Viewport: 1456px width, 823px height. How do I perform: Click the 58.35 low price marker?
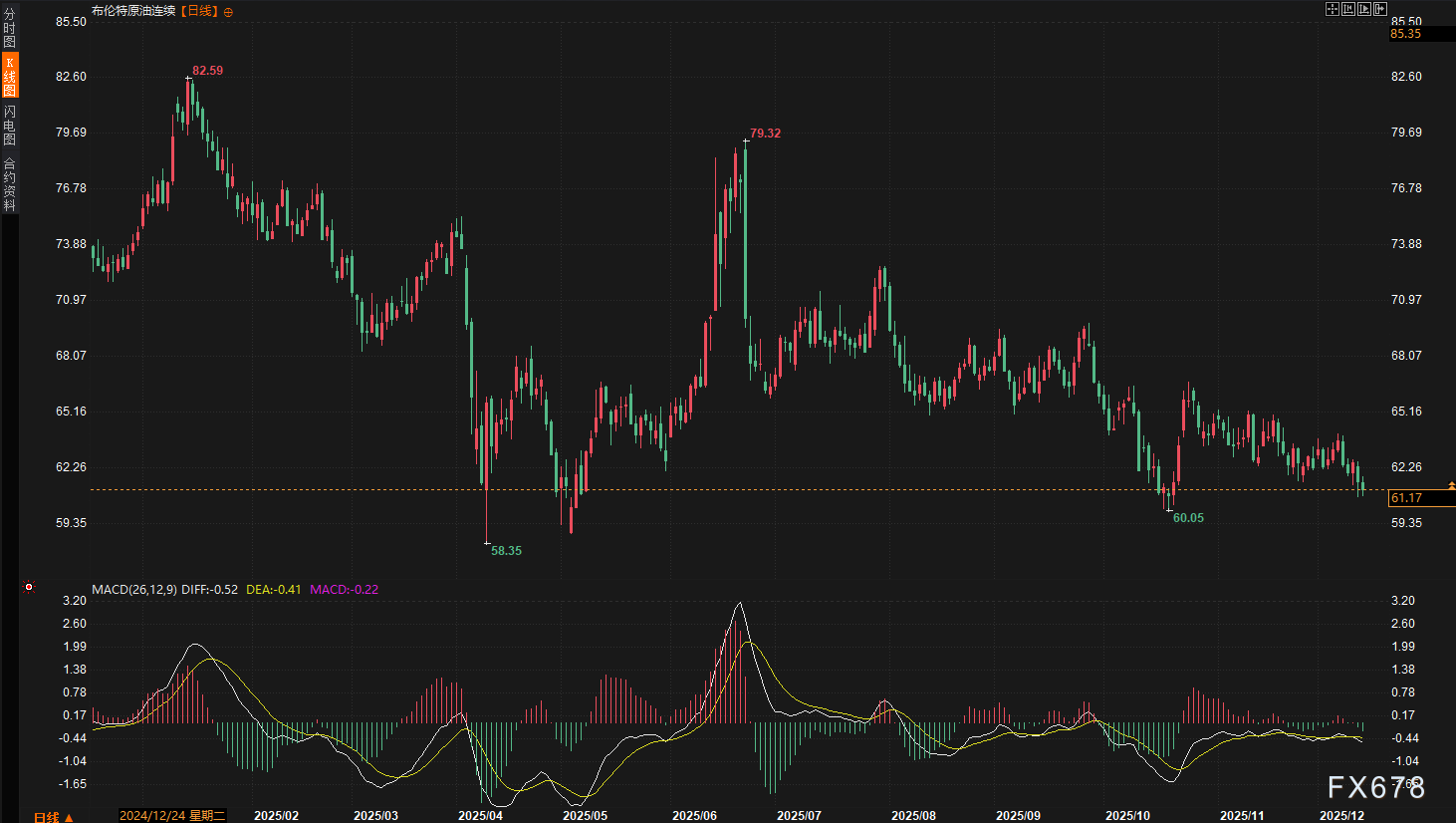[x=506, y=551]
